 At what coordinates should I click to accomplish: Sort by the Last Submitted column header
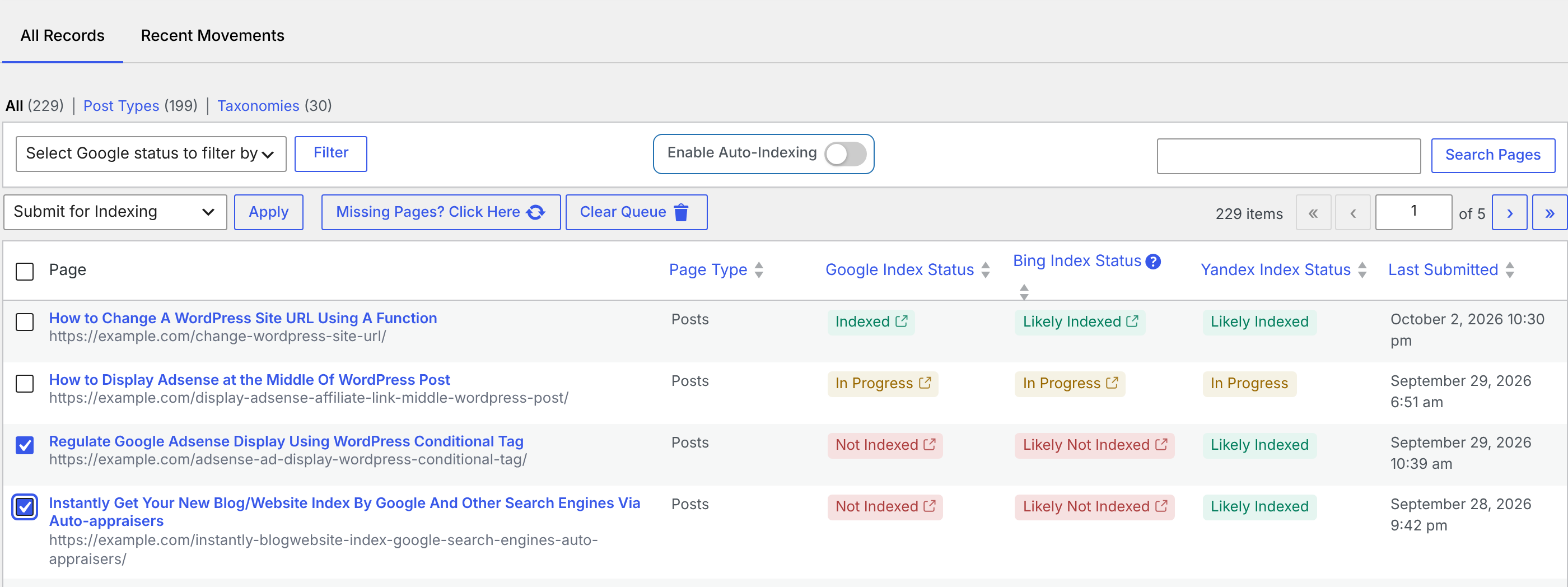coord(1443,270)
